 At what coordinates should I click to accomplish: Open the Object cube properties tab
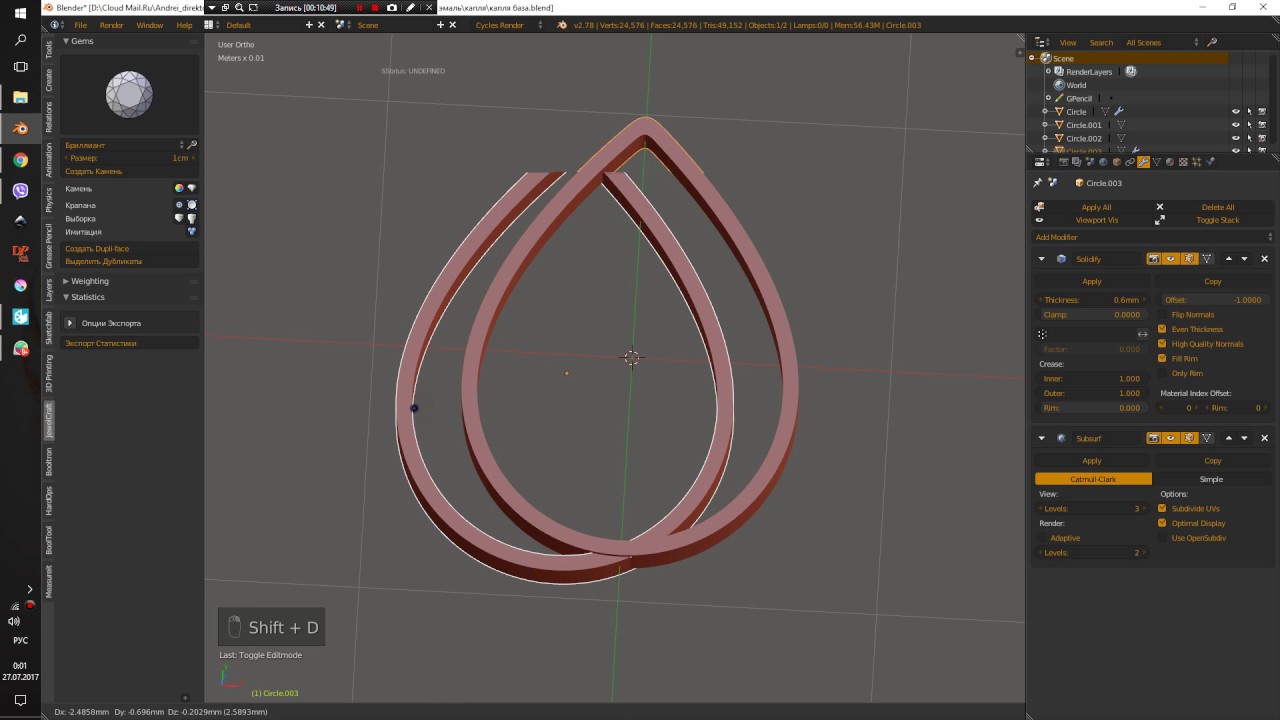pyautogui.click(x=1117, y=162)
